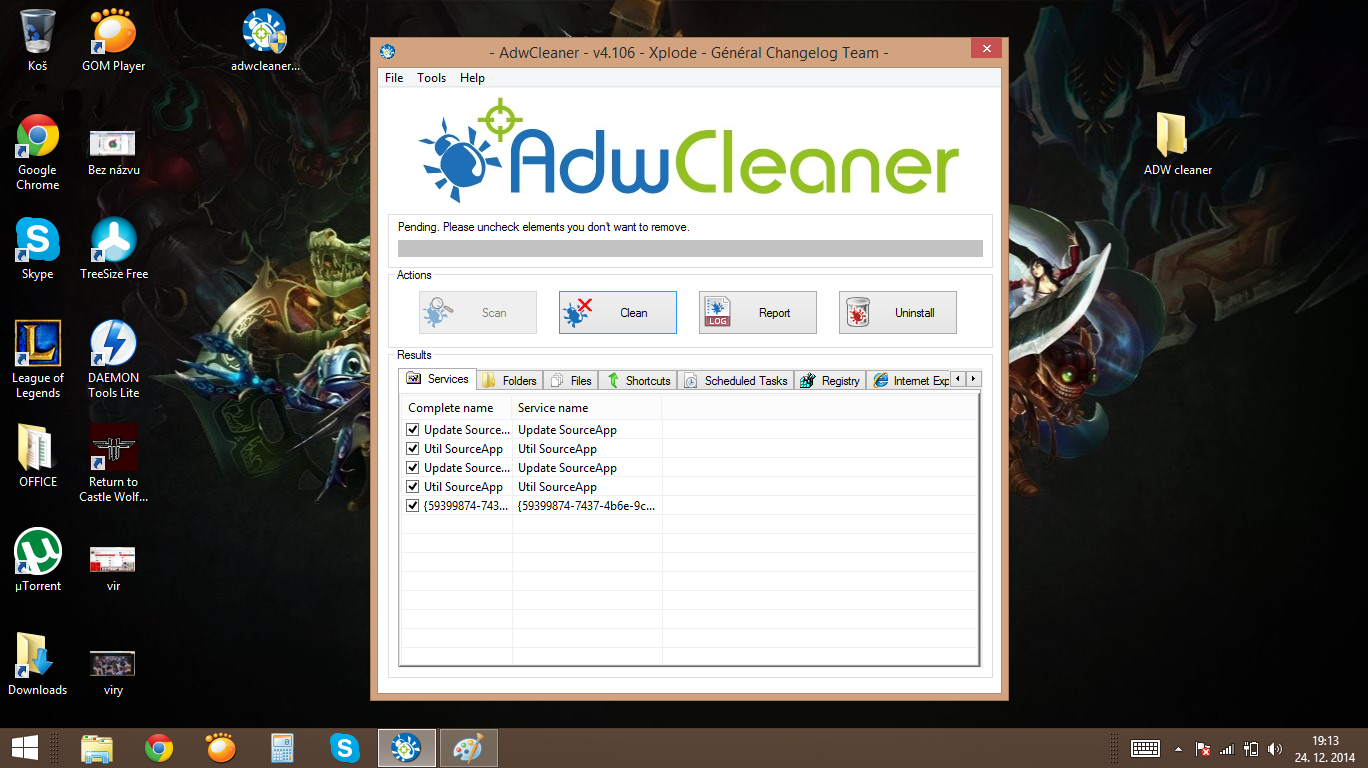Switch to the Folders tab
The image size is (1368, 768).
pyautogui.click(x=510, y=381)
